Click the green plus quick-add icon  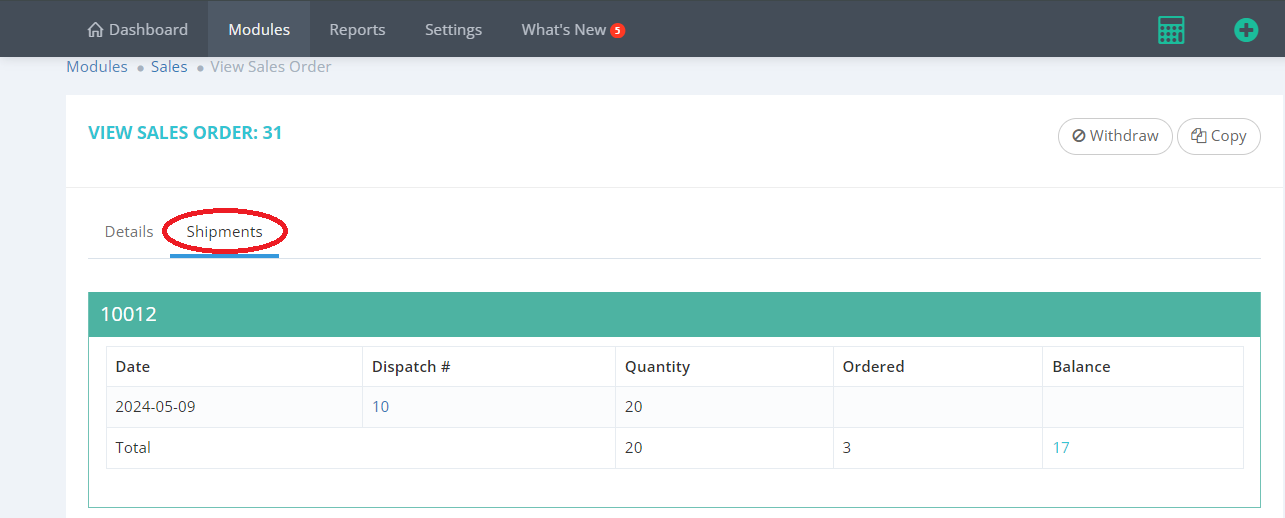coord(1245,30)
